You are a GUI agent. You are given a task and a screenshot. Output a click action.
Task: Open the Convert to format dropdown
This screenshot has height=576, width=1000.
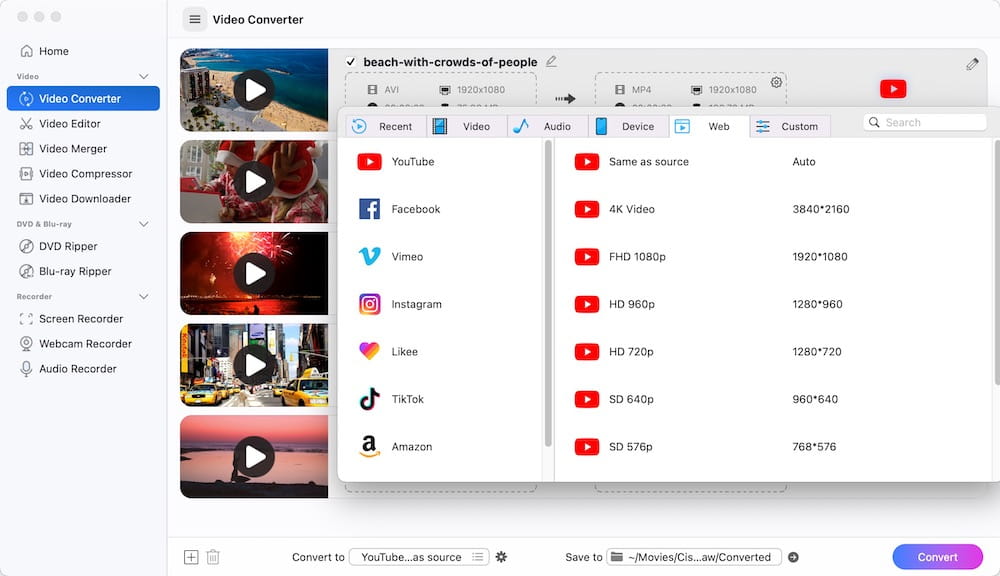[420, 557]
